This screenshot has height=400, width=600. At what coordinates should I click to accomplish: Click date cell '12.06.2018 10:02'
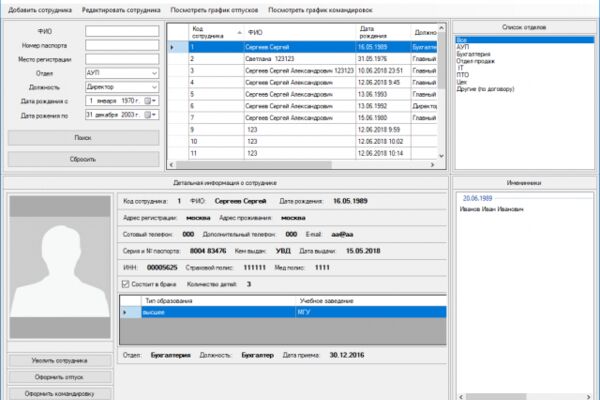click(x=383, y=142)
